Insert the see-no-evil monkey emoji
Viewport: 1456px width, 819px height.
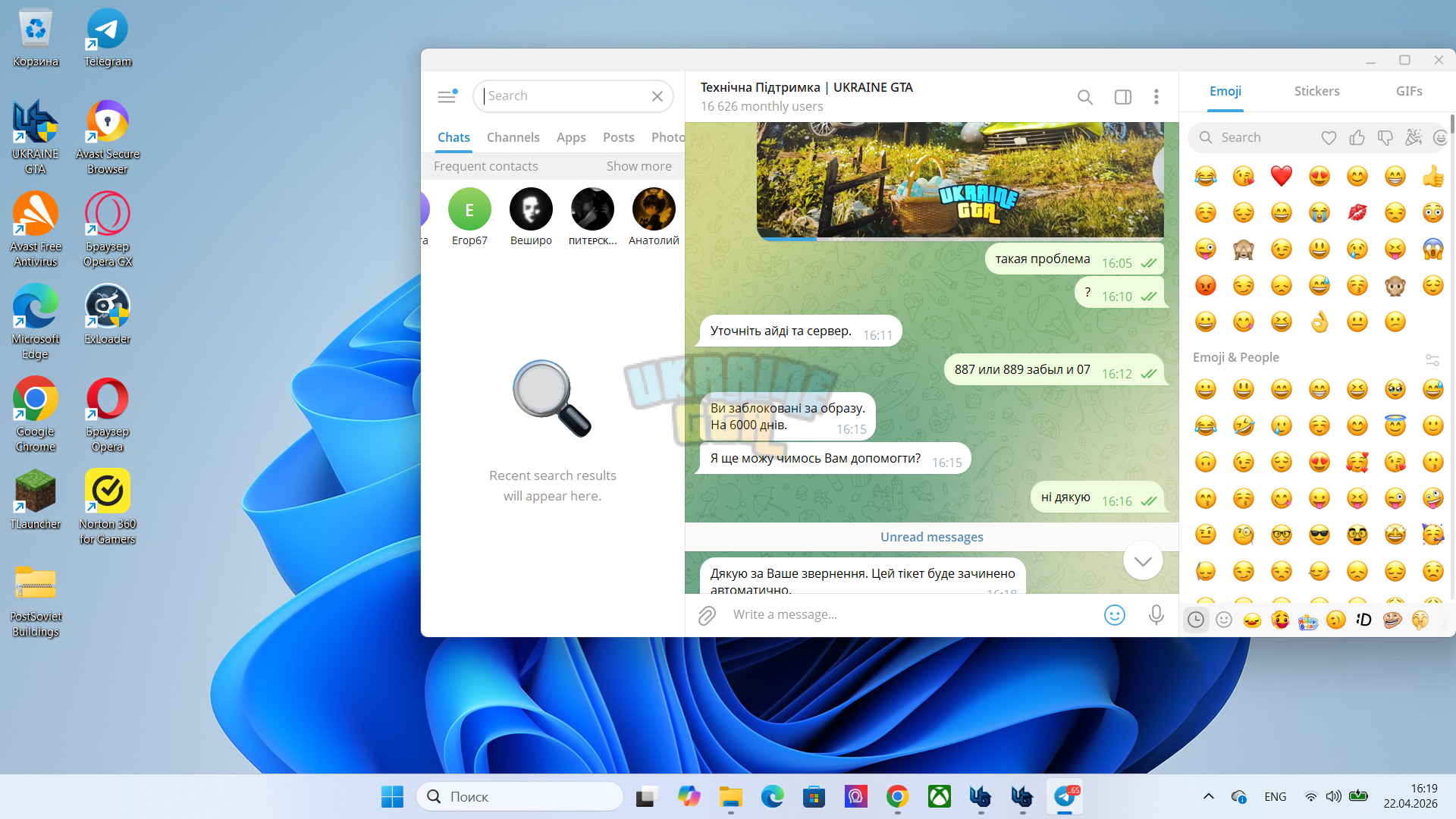coord(1244,249)
